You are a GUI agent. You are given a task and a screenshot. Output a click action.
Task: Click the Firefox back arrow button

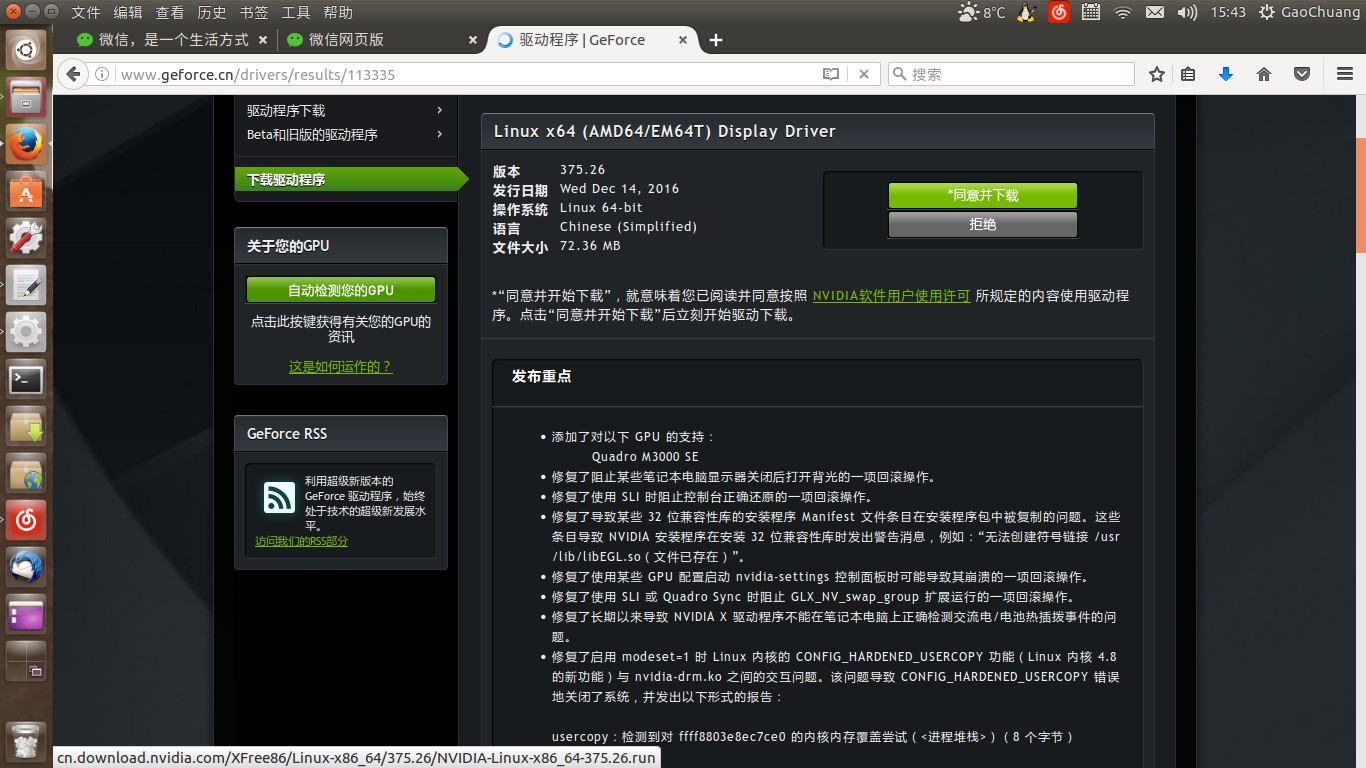pos(73,74)
